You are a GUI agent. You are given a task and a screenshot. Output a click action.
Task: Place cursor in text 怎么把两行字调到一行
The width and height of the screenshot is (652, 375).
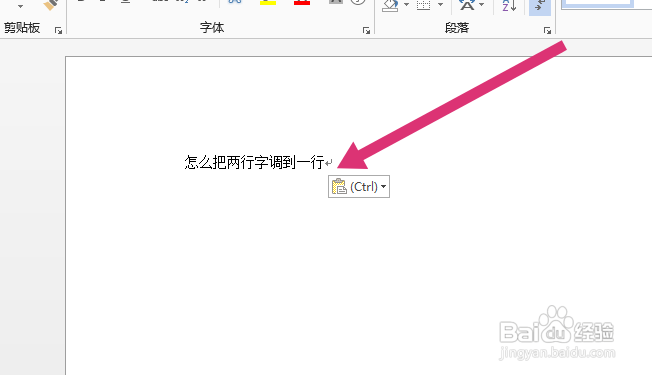tap(254, 162)
